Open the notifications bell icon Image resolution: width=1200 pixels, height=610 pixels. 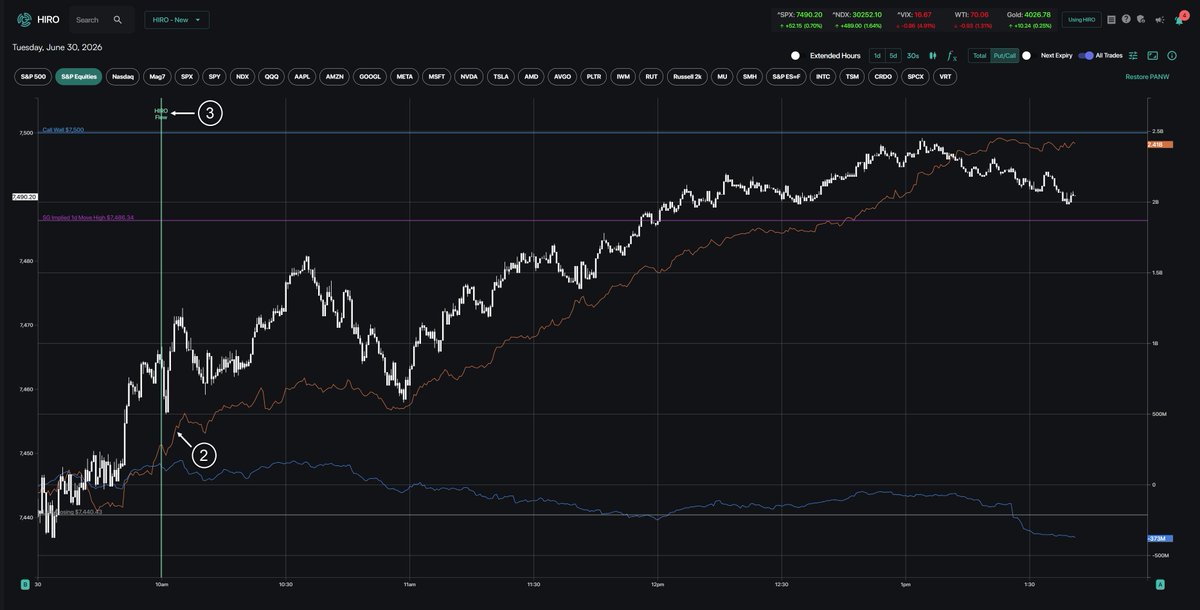click(1179, 19)
